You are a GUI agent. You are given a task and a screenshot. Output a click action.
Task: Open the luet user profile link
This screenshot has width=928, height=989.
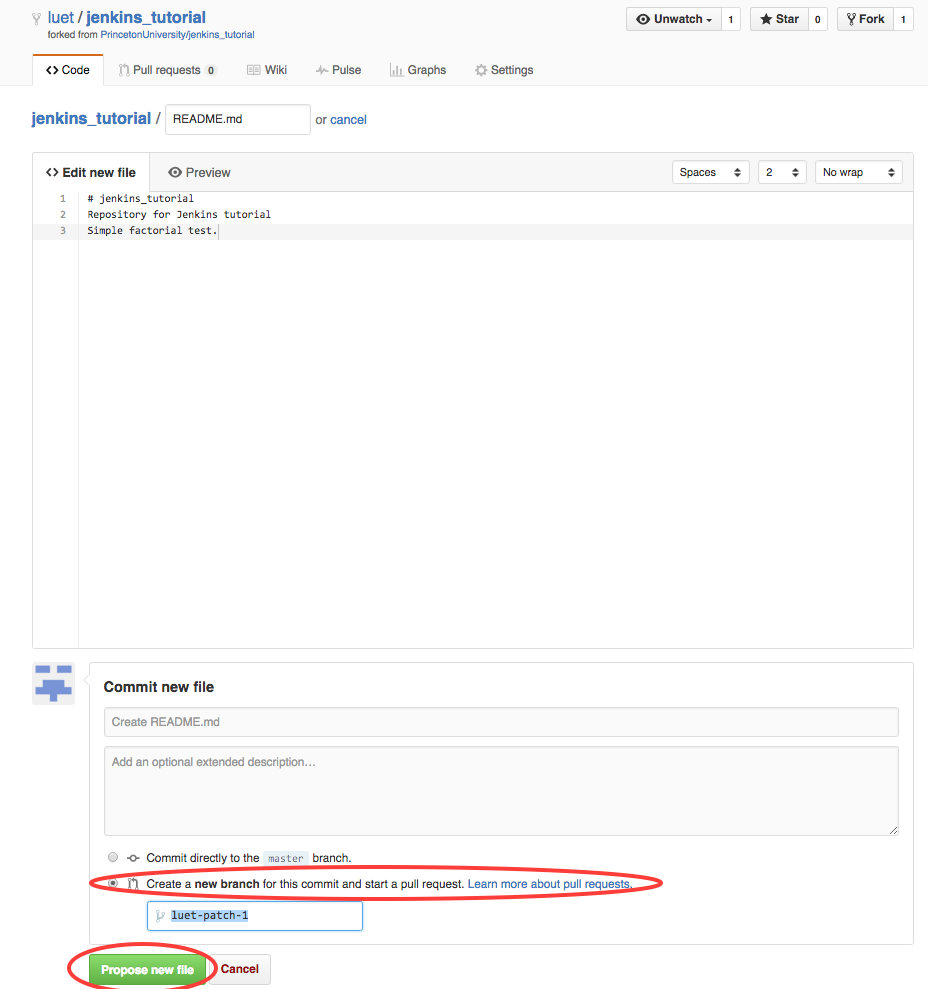(61, 18)
